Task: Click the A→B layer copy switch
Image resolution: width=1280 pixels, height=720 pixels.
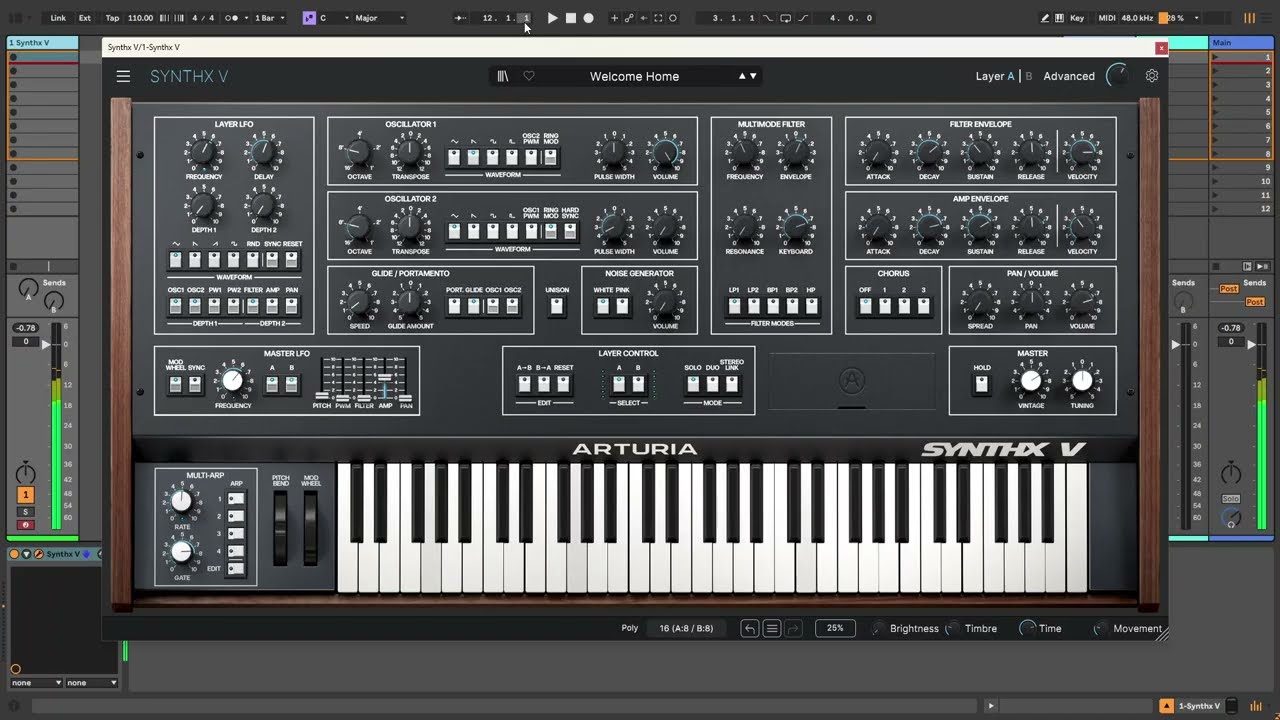Action: tap(524, 383)
